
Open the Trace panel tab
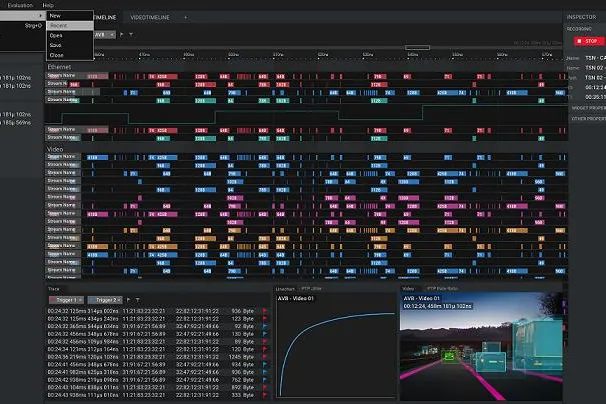pyautogui.click(x=54, y=289)
